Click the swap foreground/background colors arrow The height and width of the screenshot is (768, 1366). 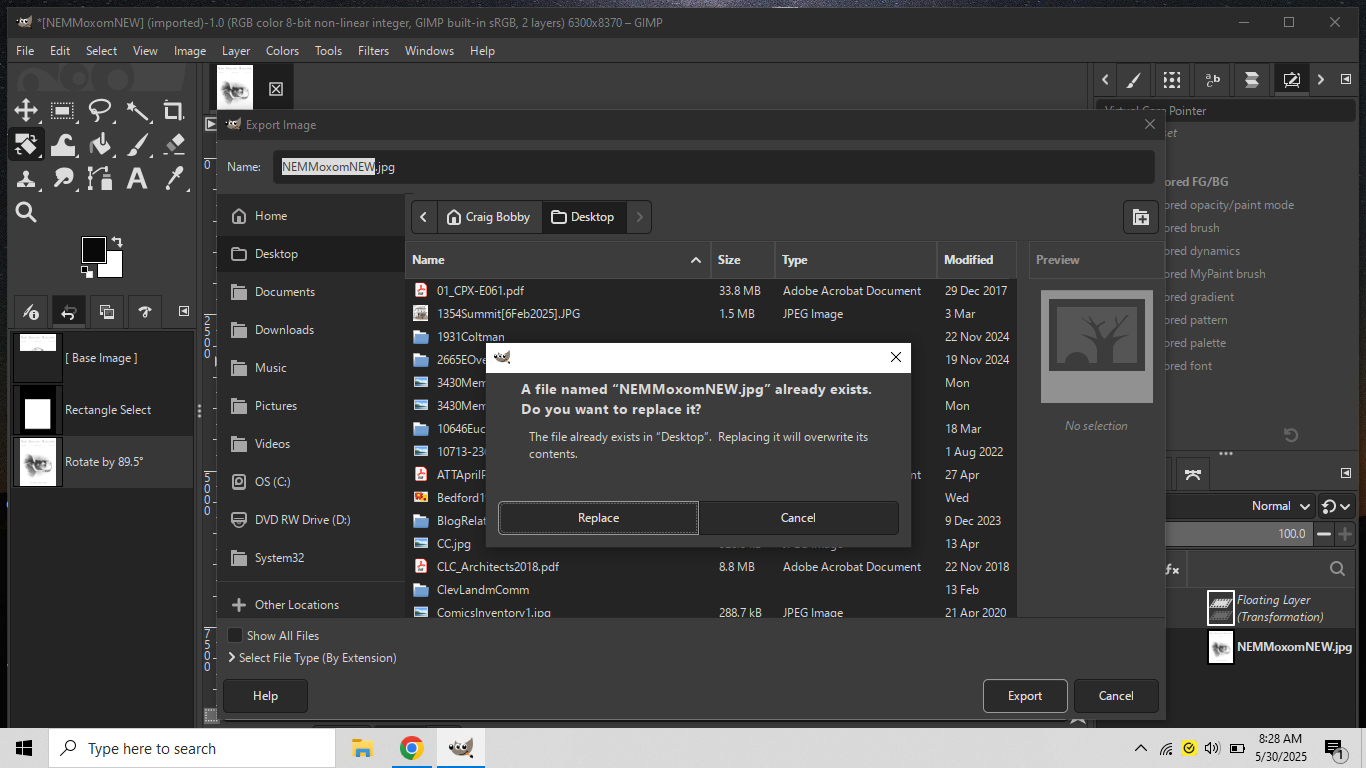[x=117, y=242]
